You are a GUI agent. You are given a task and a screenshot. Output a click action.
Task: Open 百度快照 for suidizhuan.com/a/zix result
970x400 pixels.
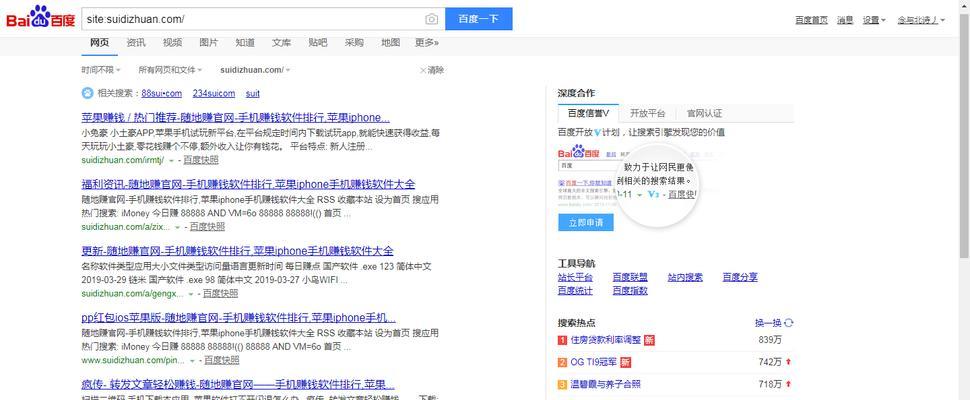click(x=207, y=227)
